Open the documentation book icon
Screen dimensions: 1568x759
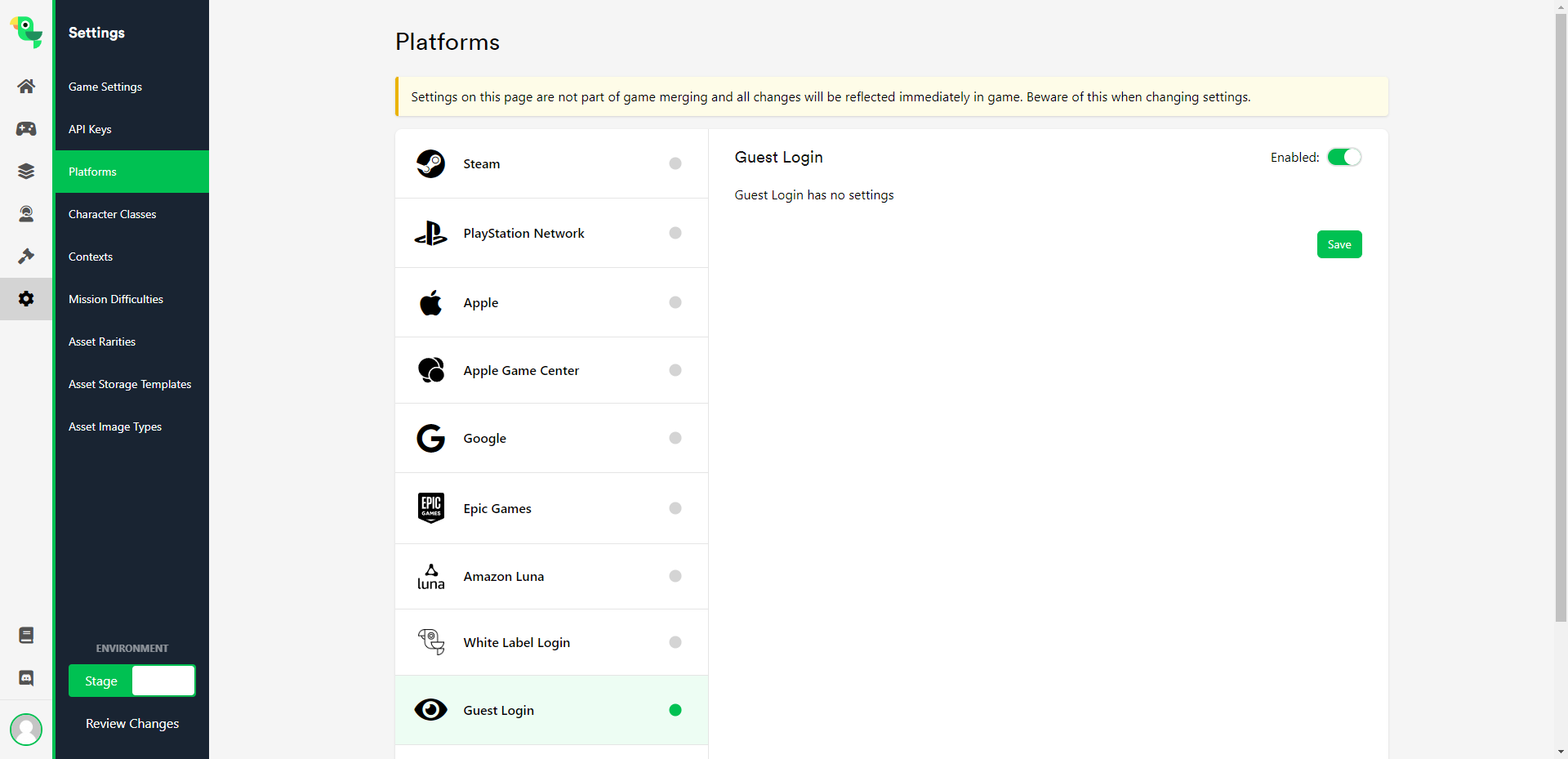26,636
